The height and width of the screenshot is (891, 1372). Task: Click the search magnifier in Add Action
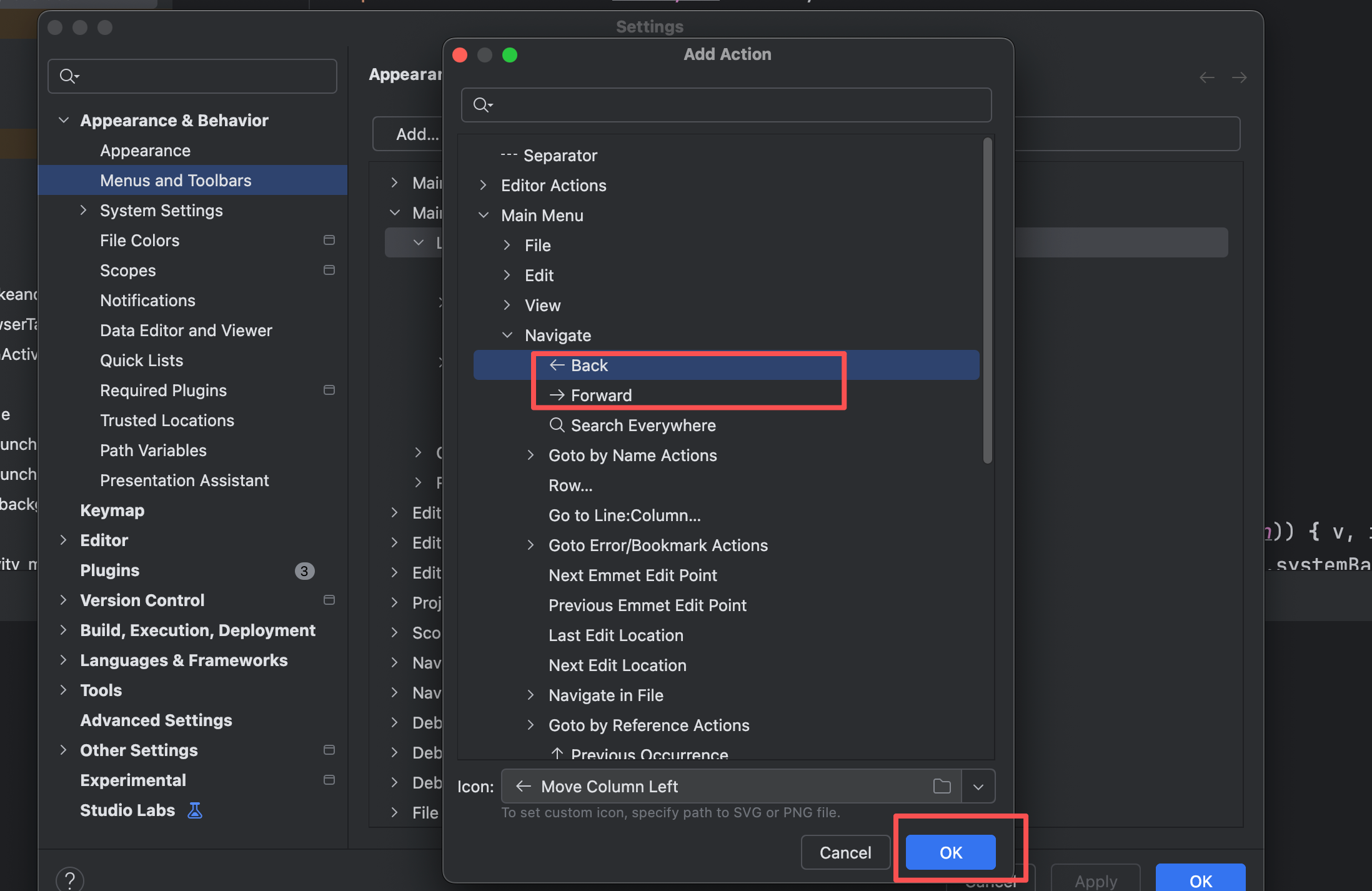(482, 105)
